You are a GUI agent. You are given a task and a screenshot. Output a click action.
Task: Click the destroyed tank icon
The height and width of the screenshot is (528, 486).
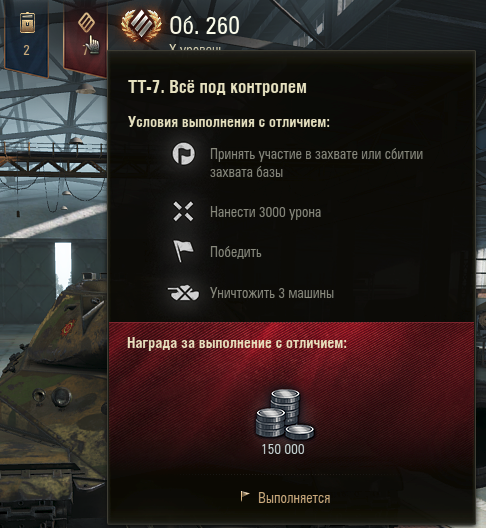point(183,292)
